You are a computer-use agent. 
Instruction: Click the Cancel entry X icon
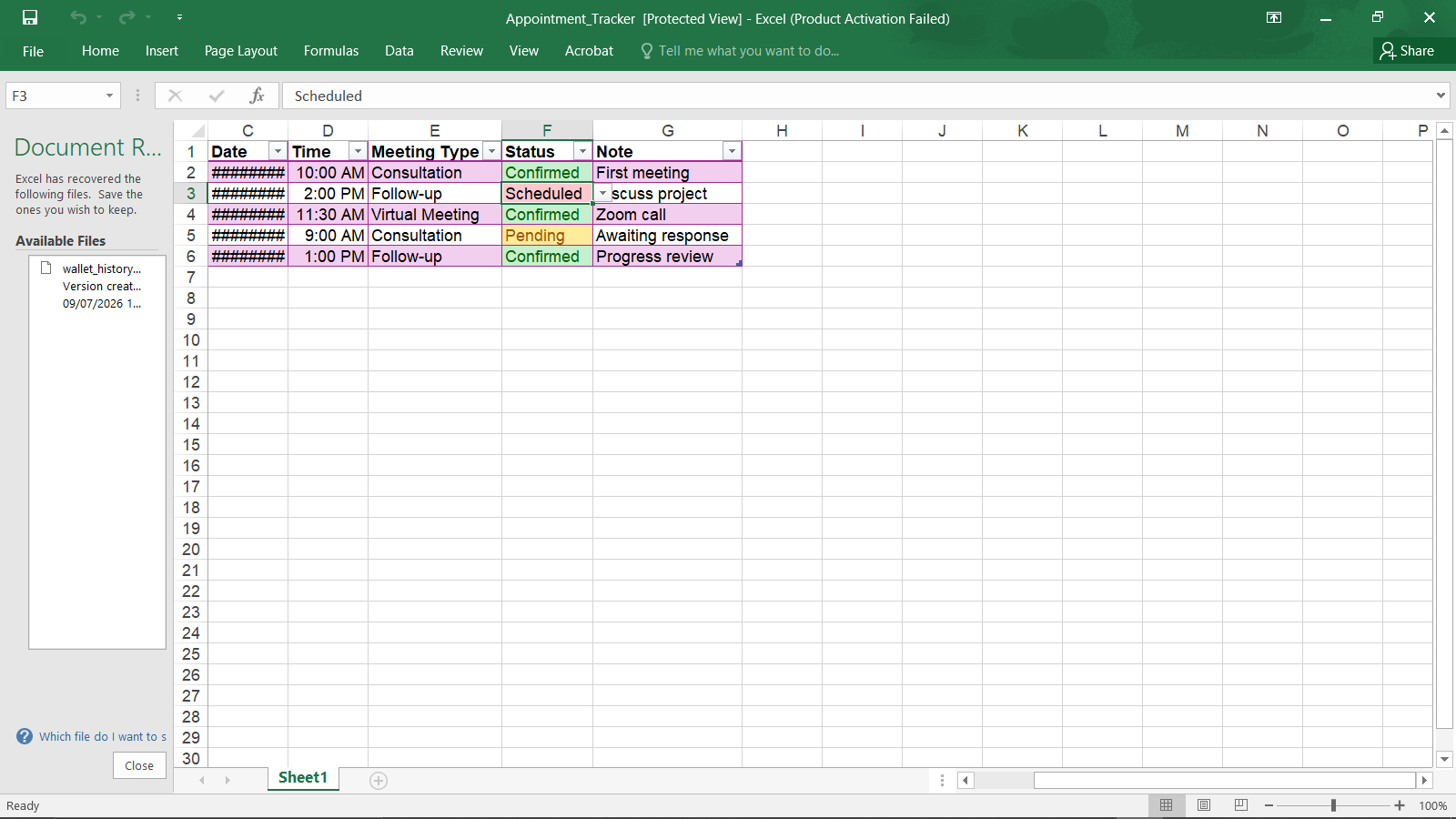(x=176, y=96)
